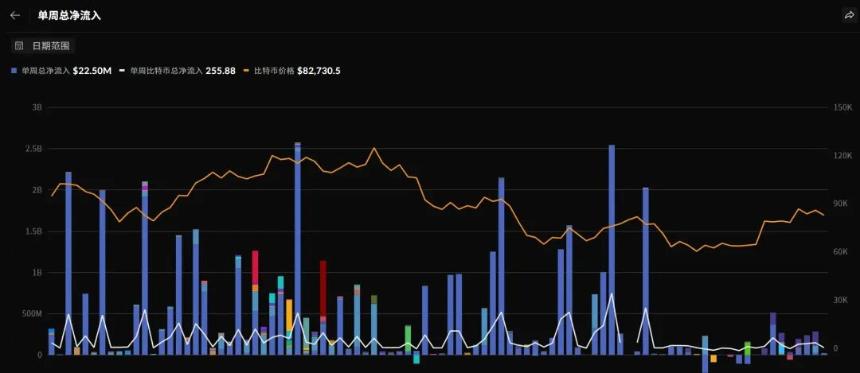Click the 1B left axis label

pos(37,273)
